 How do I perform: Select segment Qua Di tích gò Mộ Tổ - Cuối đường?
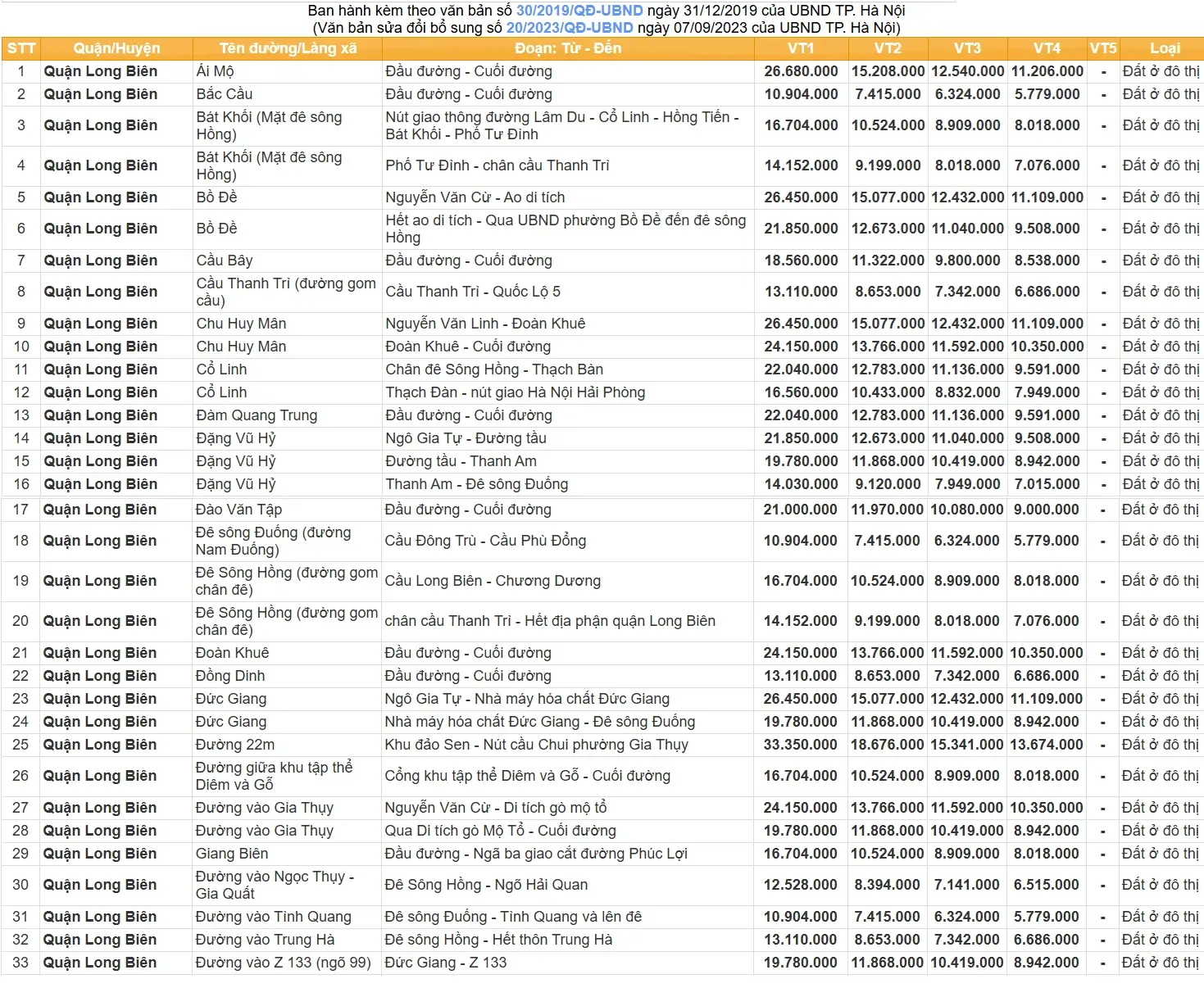coord(500,831)
